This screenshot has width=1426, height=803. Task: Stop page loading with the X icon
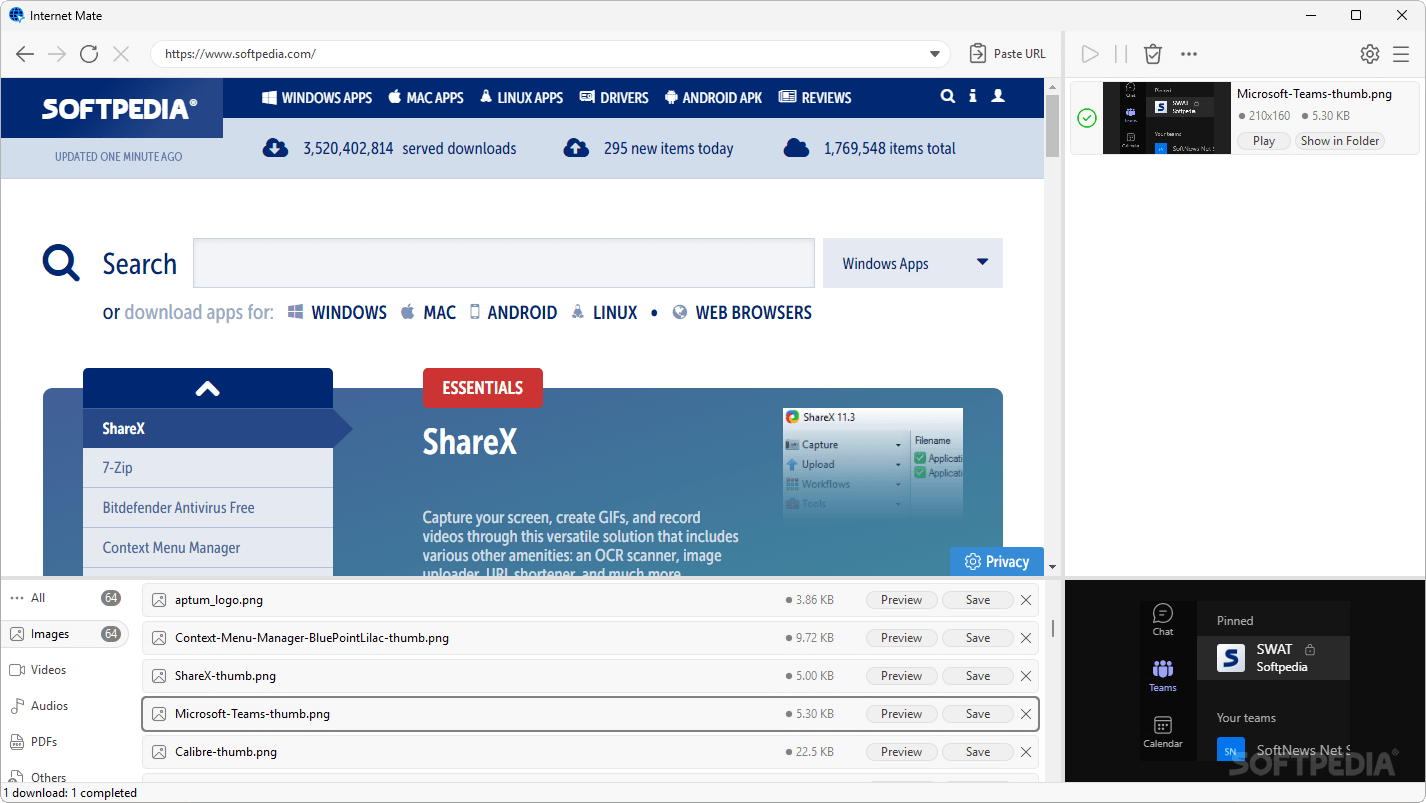[121, 54]
